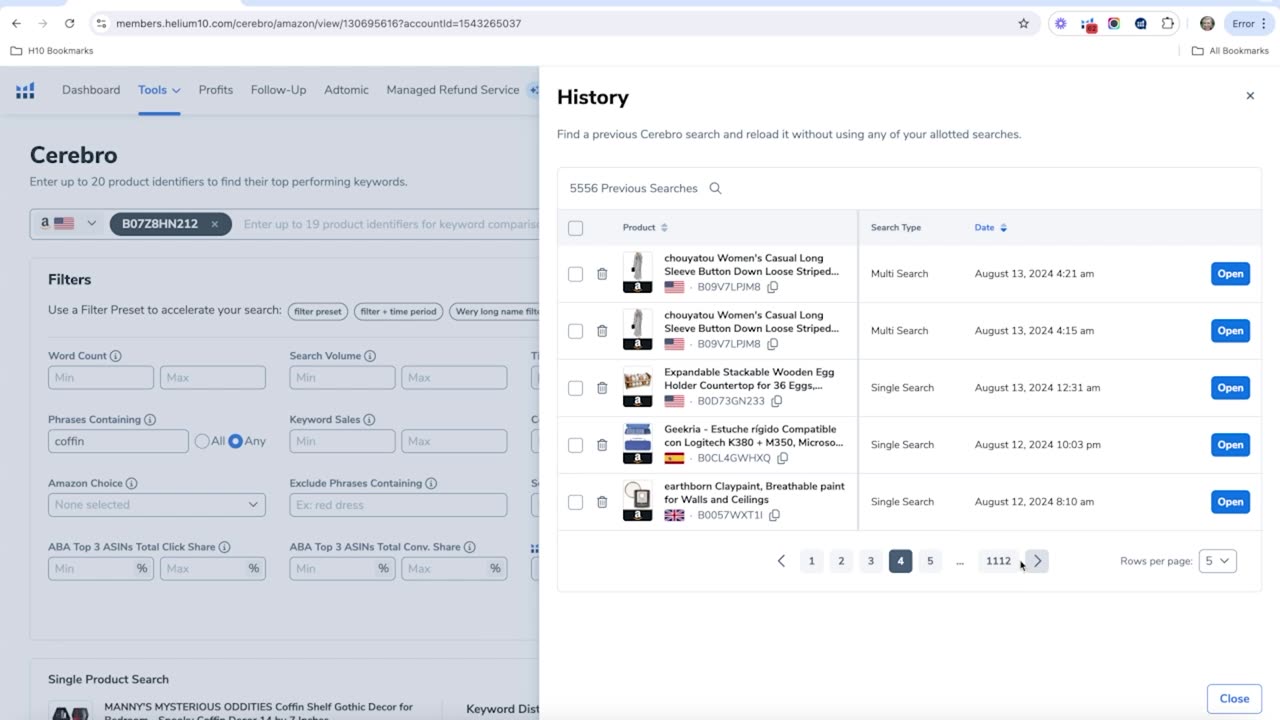Select the Any radio for phrases

pos(236,441)
